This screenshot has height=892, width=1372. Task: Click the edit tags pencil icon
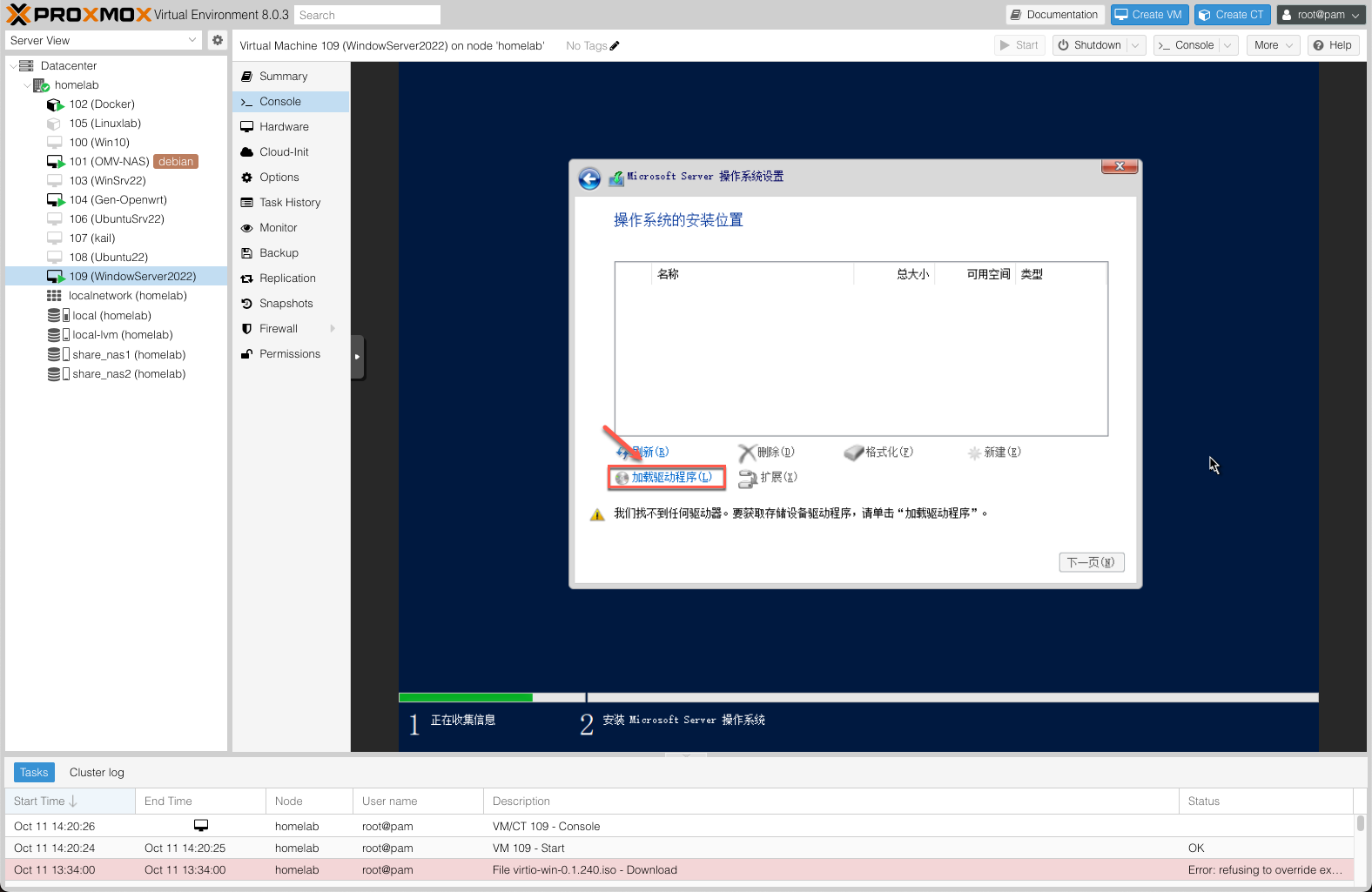pyautogui.click(x=615, y=46)
